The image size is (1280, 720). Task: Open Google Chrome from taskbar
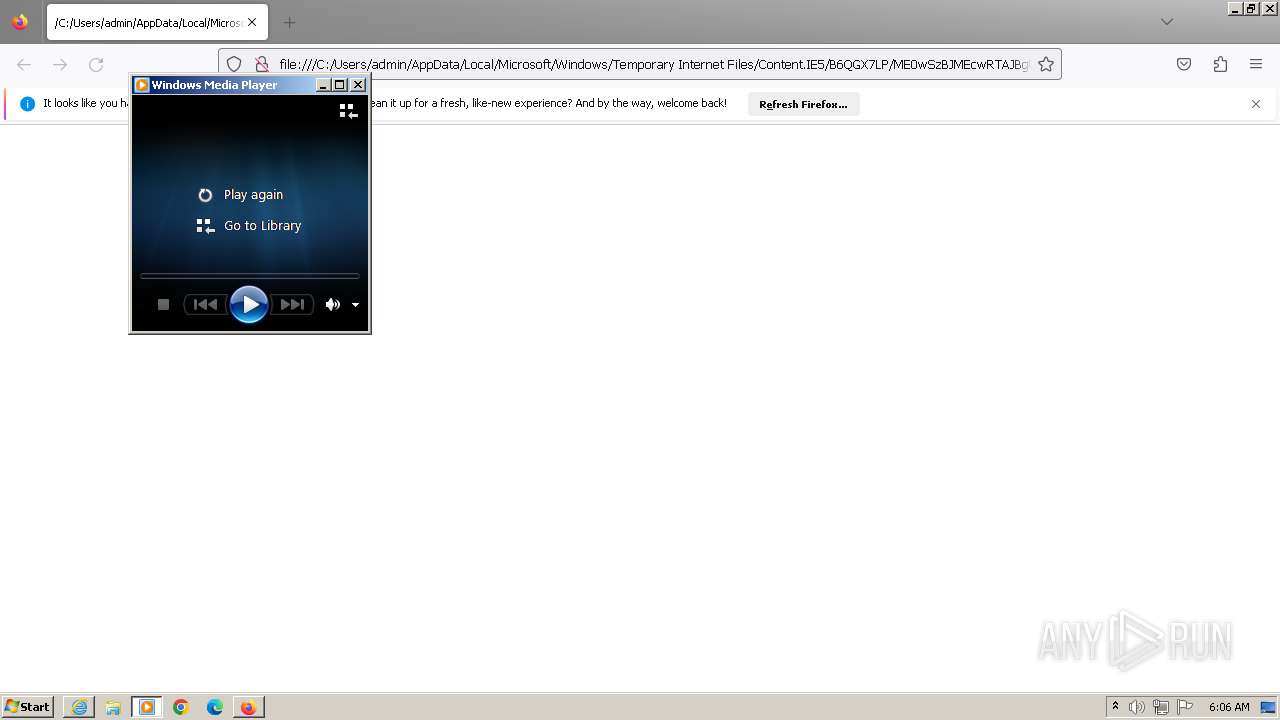(x=181, y=707)
